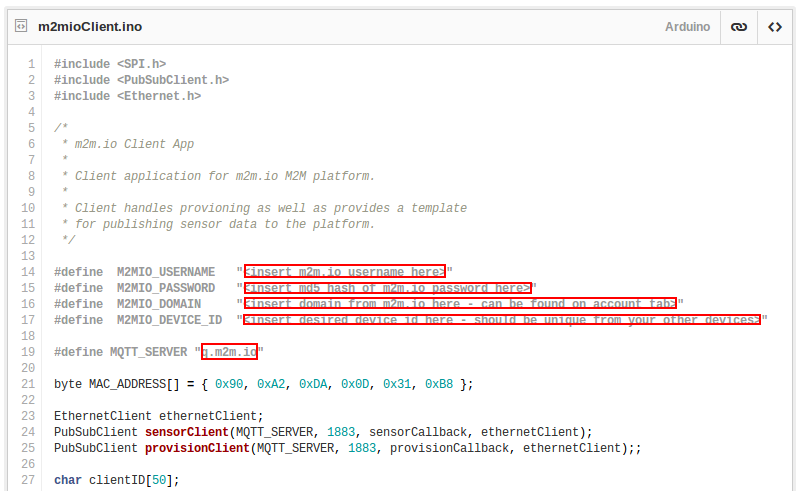The height and width of the screenshot is (491, 799).
Task: Click the M2MIO_USERNAME define name
Action: [166, 272]
